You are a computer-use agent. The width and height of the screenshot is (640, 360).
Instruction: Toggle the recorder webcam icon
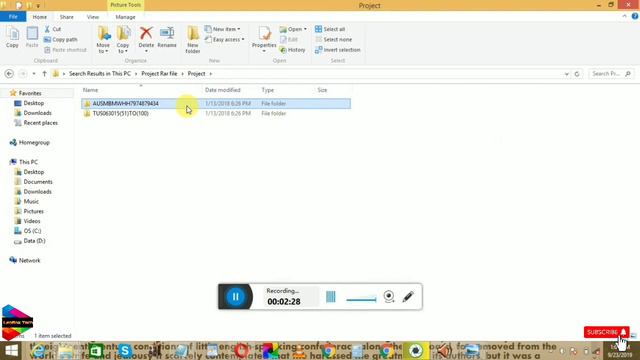pyautogui.click(x=389, y=297)
